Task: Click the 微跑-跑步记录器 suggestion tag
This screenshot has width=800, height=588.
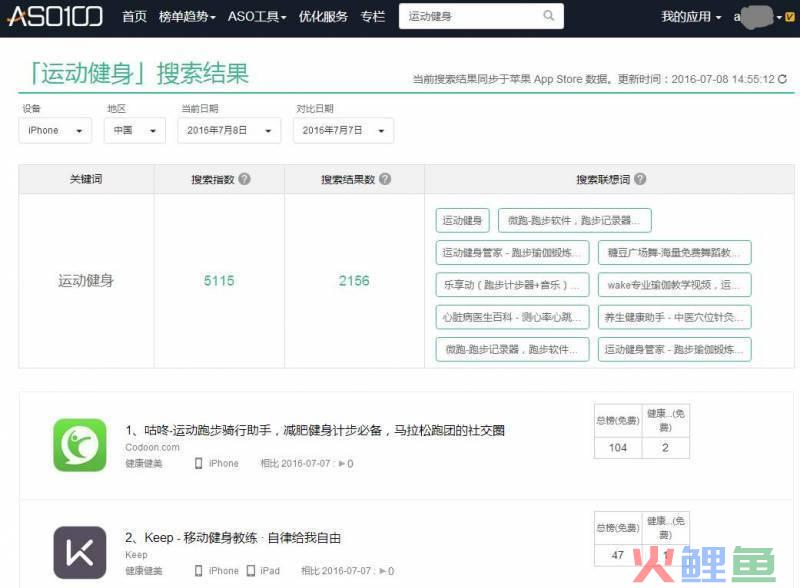Action: (x=513, y=349)
